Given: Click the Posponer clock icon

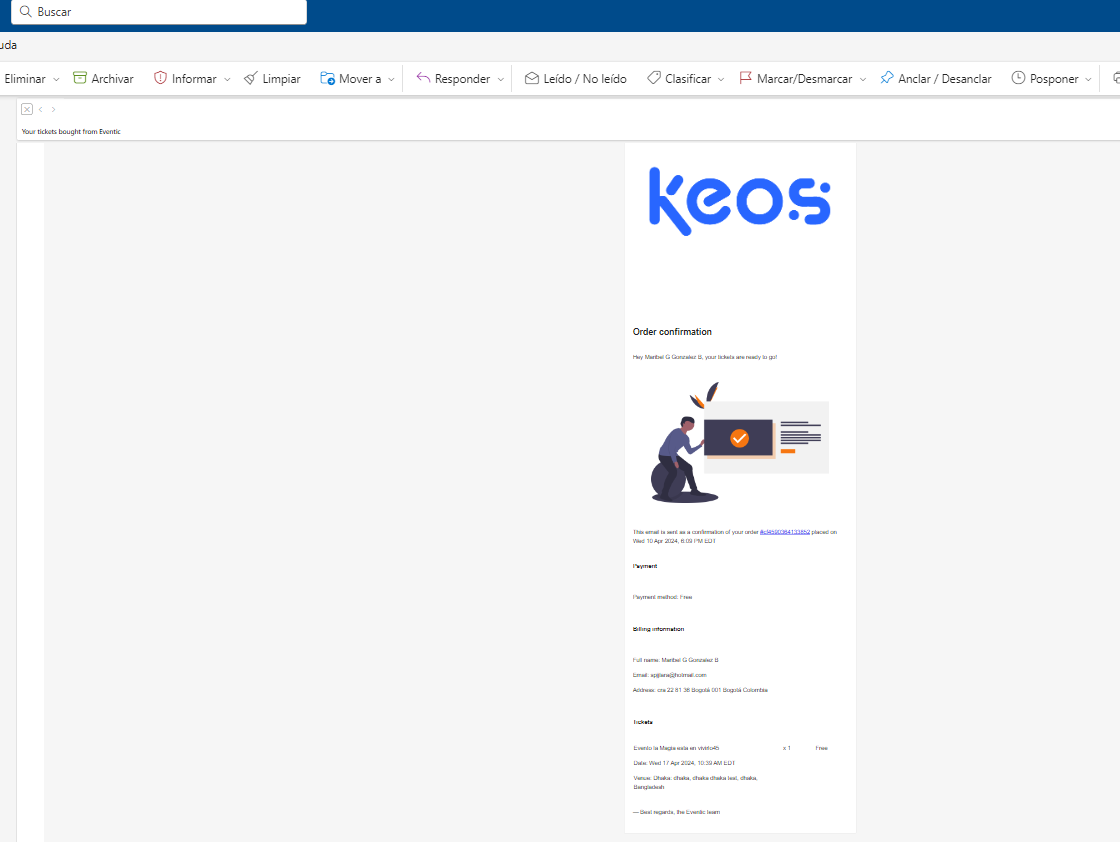Looking at the screenshot, I should pyautogui.click(x=1018, y=78).
